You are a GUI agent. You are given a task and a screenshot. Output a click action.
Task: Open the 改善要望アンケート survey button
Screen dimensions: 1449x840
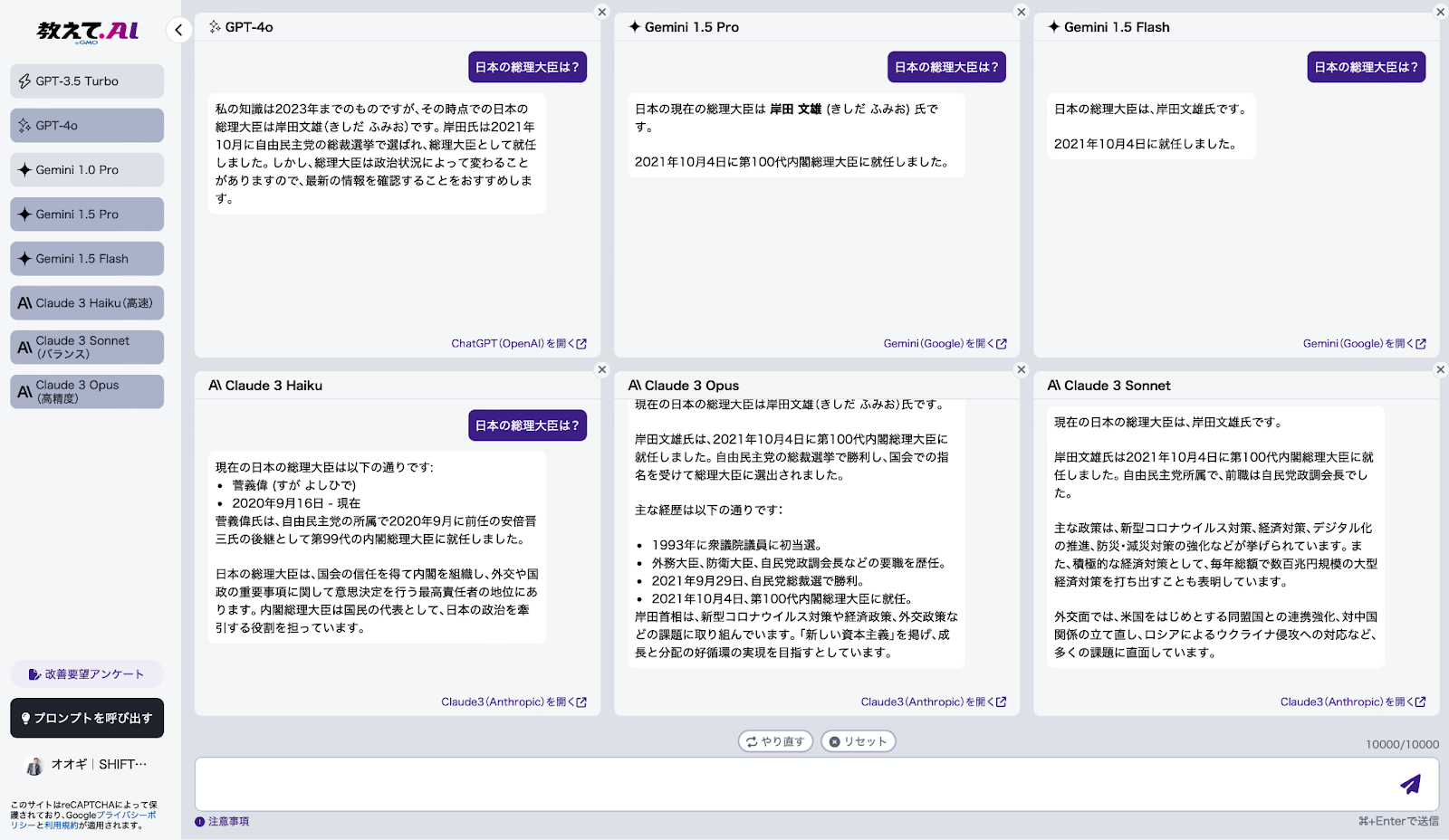(87, 674)
